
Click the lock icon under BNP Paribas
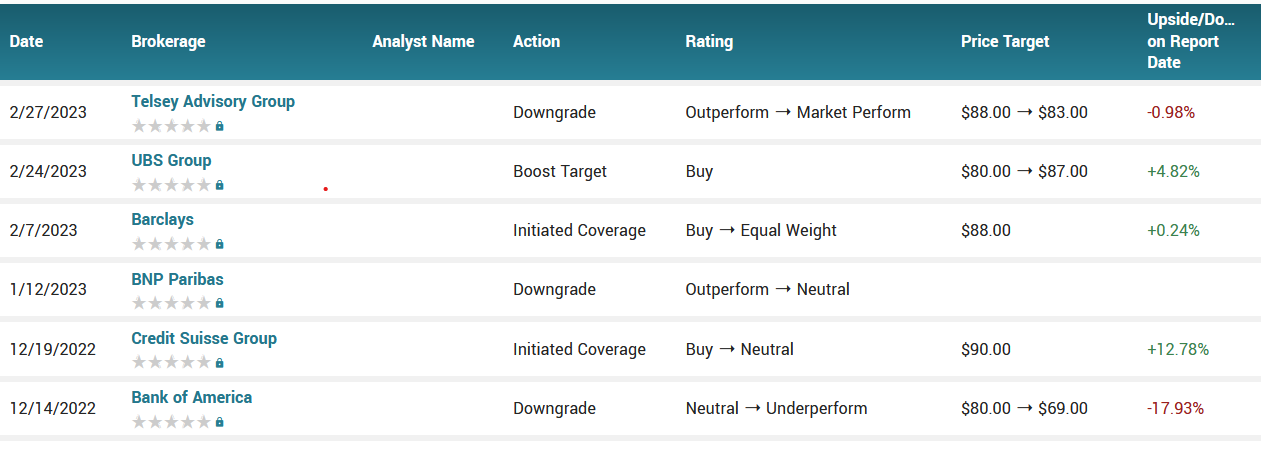pyautogui.click(x=220, y=303)
